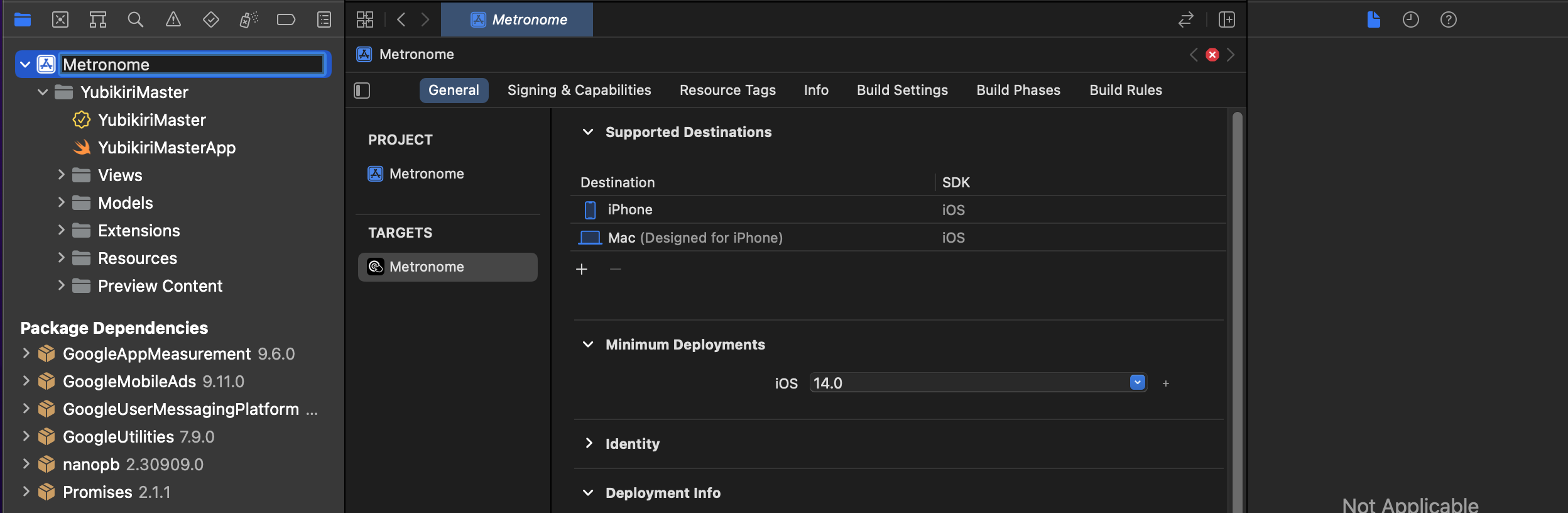Click the related items grid icon

[365, 19]
